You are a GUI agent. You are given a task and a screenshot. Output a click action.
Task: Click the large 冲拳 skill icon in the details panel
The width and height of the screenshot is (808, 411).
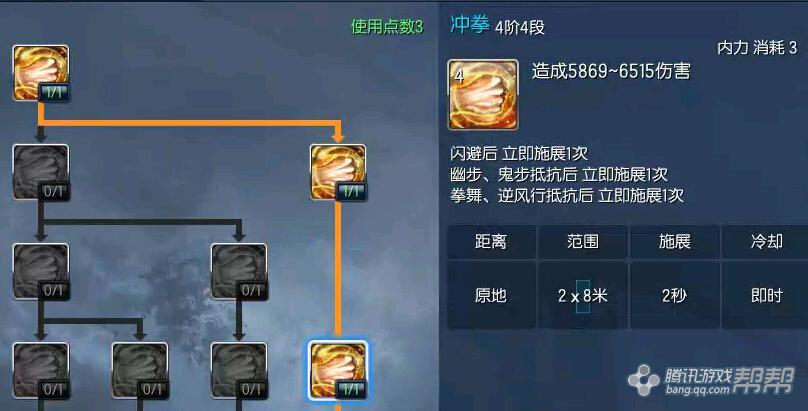point(483,94)
